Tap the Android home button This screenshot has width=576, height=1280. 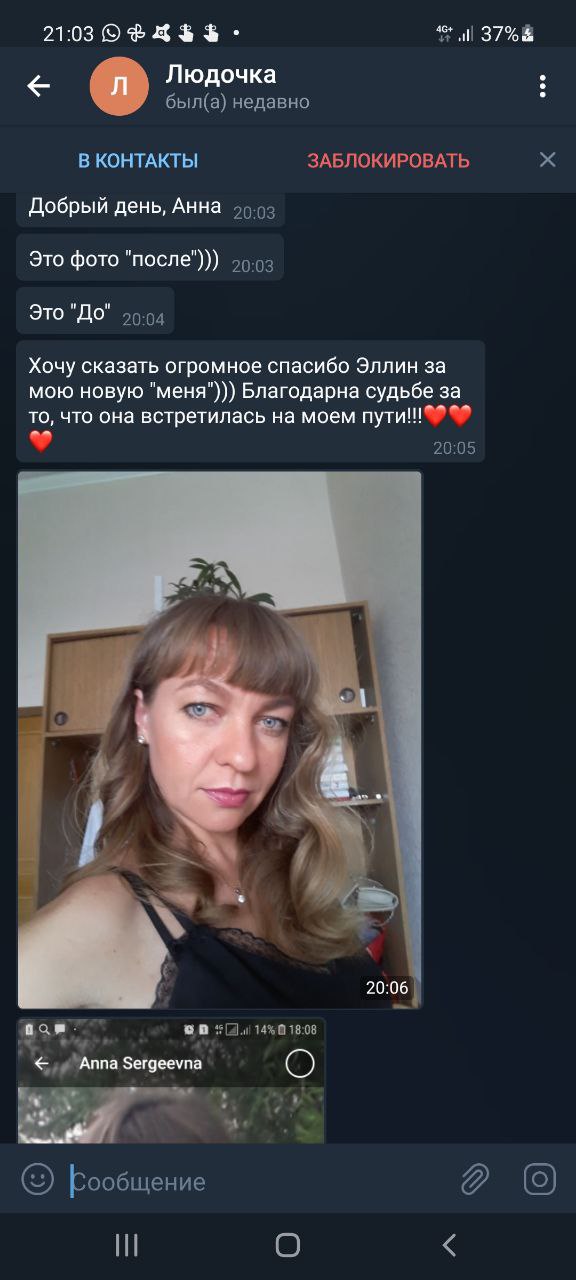point(288,1245)
